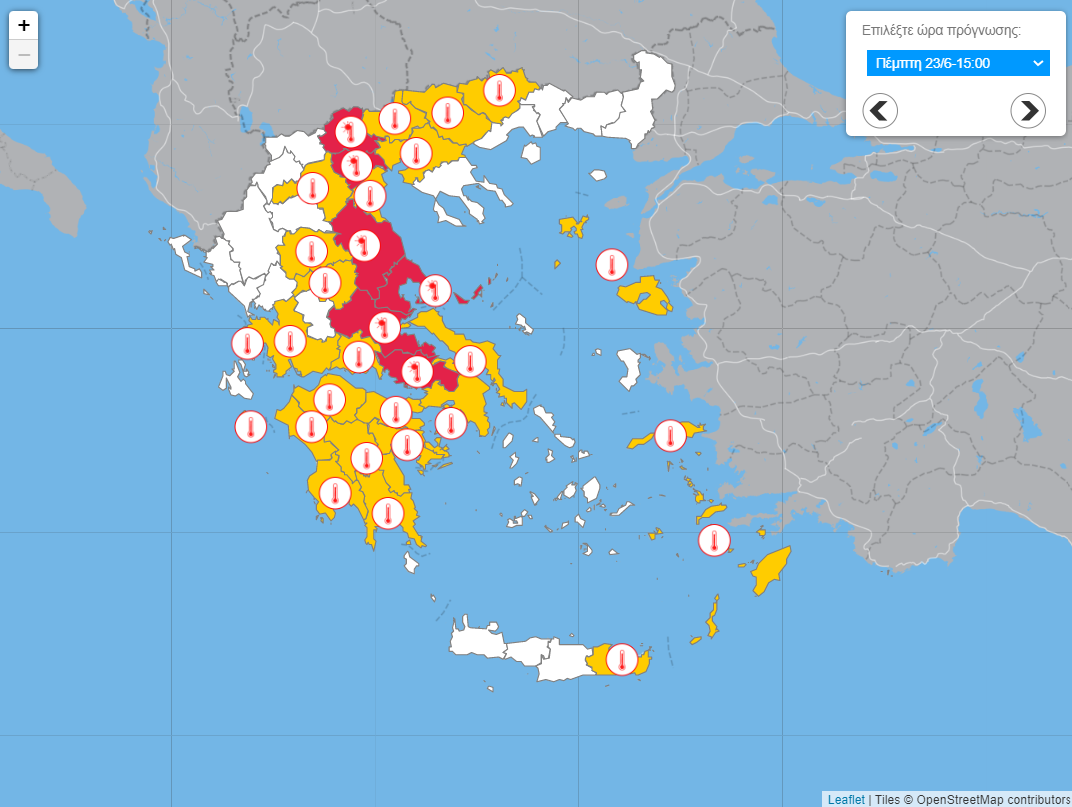The height and width of the screenshot is (807, 1072).
Task: Open heat marker on red Attica region
Action: pos(416,372)
